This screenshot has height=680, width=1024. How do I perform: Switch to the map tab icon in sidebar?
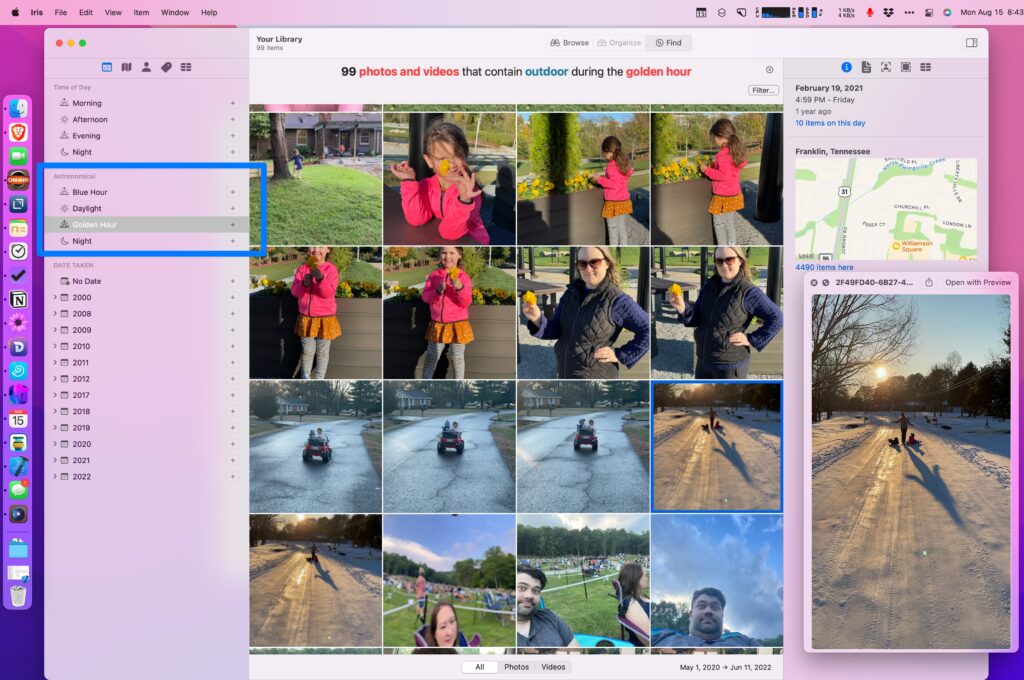[127, 67]
